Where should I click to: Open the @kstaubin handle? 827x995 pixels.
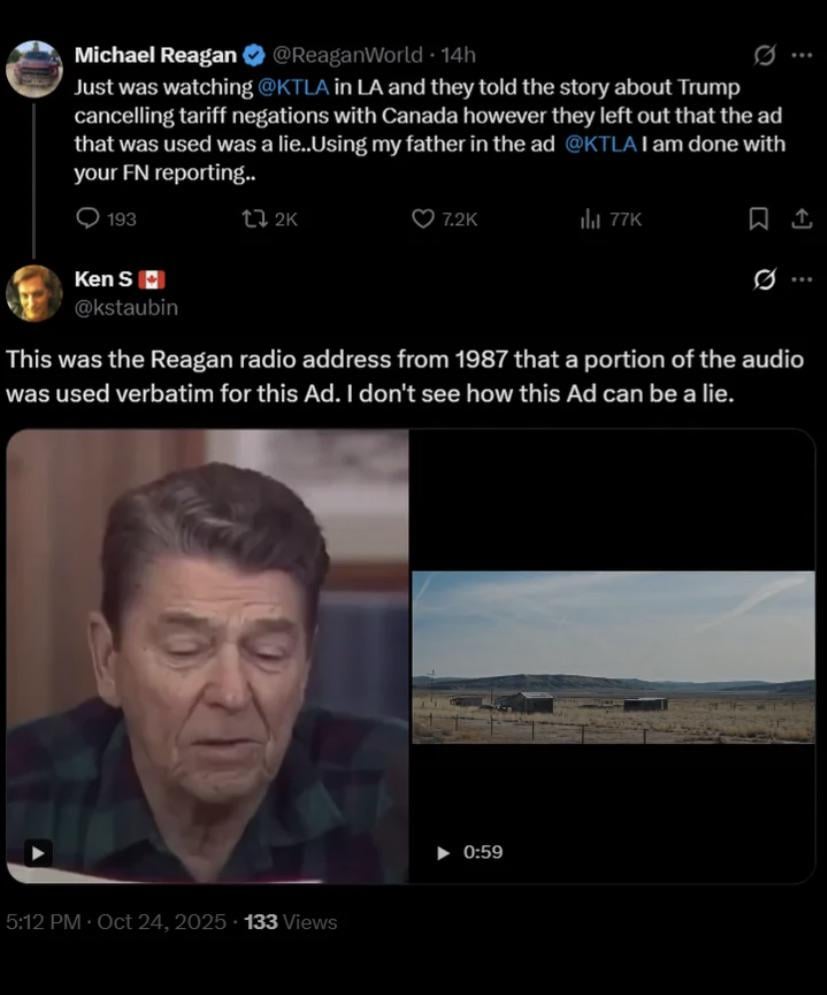(126, 308)
